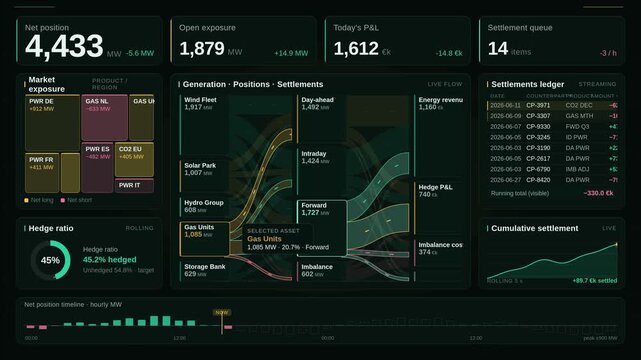Click the LIVE FLOW indicator

point(445,84)
